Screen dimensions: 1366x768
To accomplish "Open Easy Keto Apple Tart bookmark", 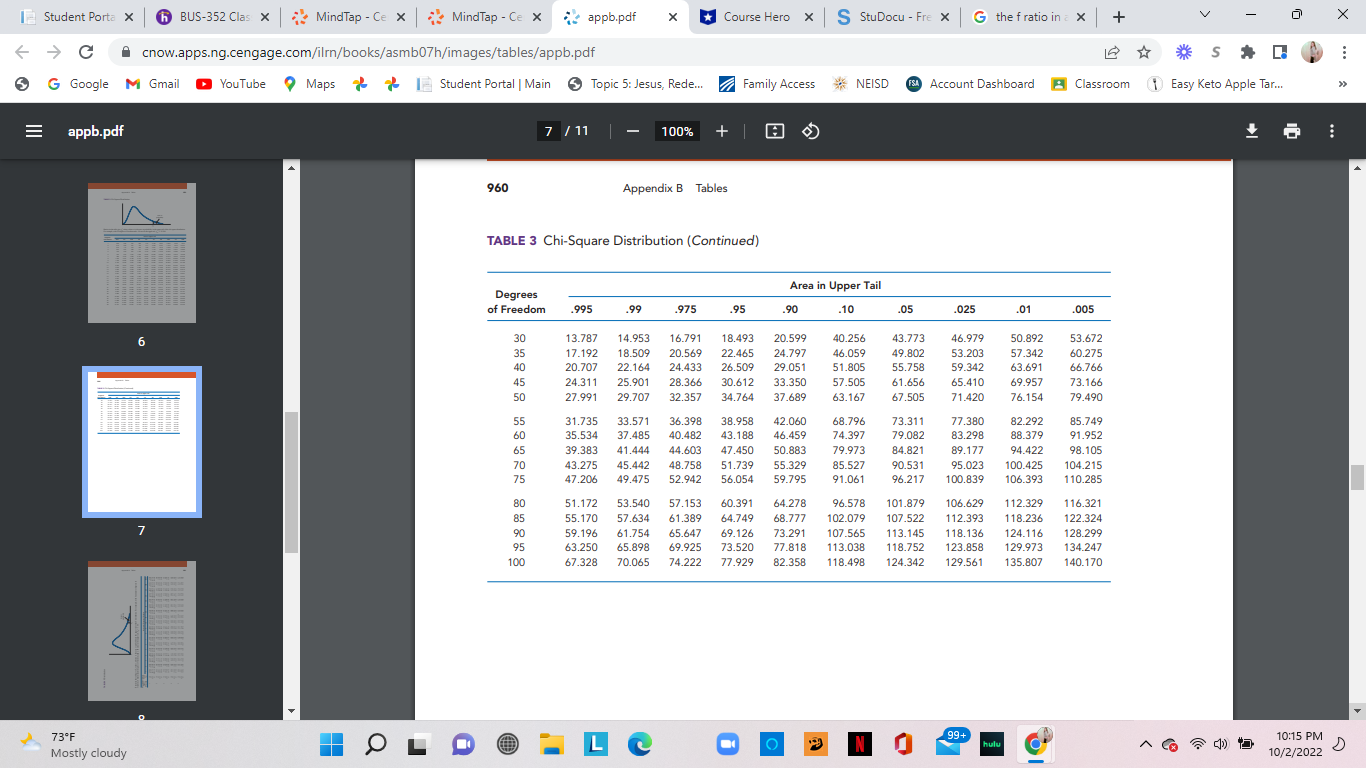I will [x=1217, y=84].
